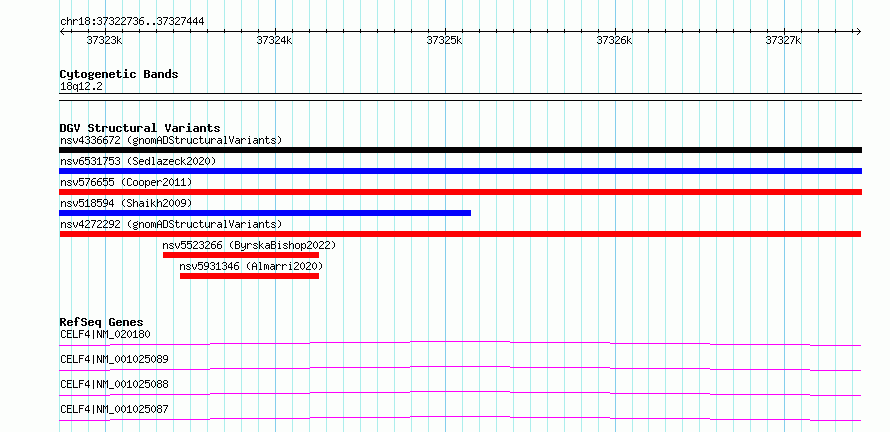The image size is (890, 432).
Task: Open the nsv5931346 (Almarri2020) label
Action: [251, 266]
